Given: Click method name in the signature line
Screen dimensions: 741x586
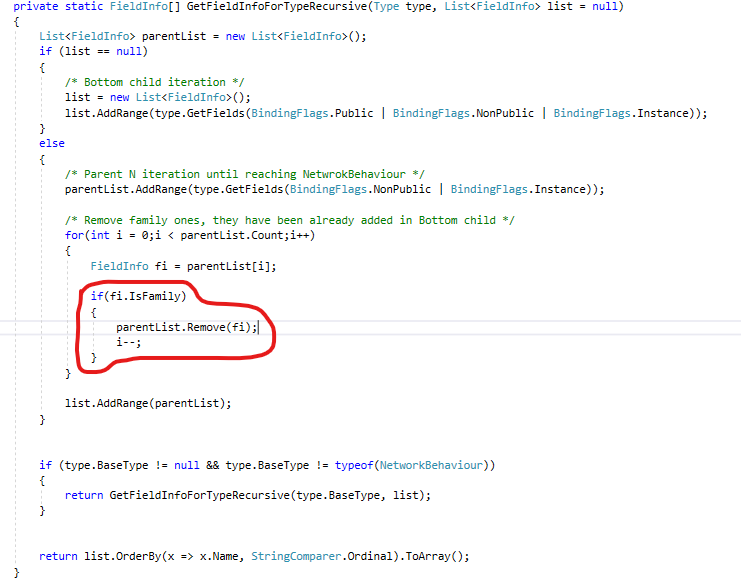Looking at the screenshot, I should click(x=277, y=7).
